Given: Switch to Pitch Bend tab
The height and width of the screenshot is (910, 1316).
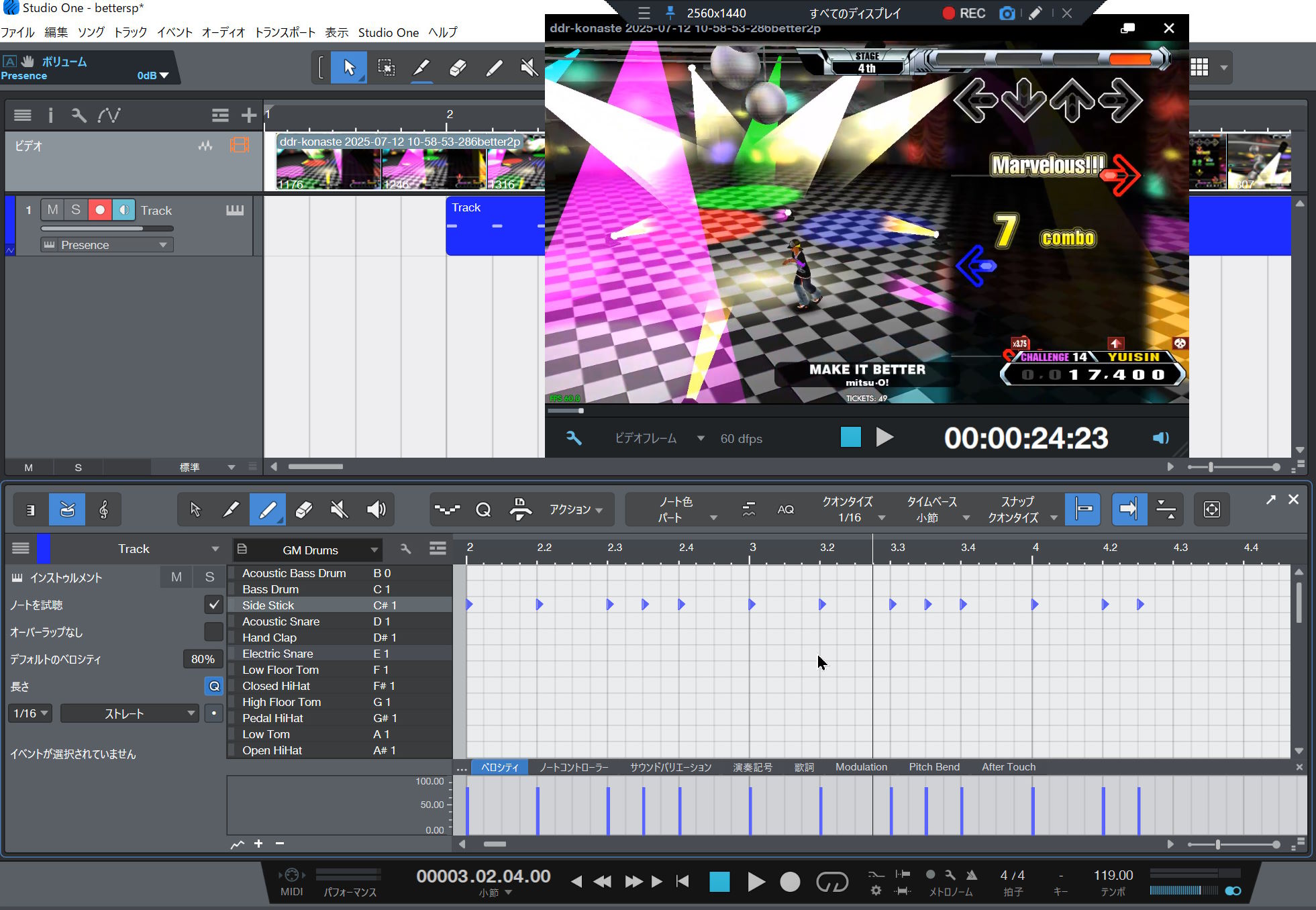Looking at the screenshot, I should tap(934, 767).
